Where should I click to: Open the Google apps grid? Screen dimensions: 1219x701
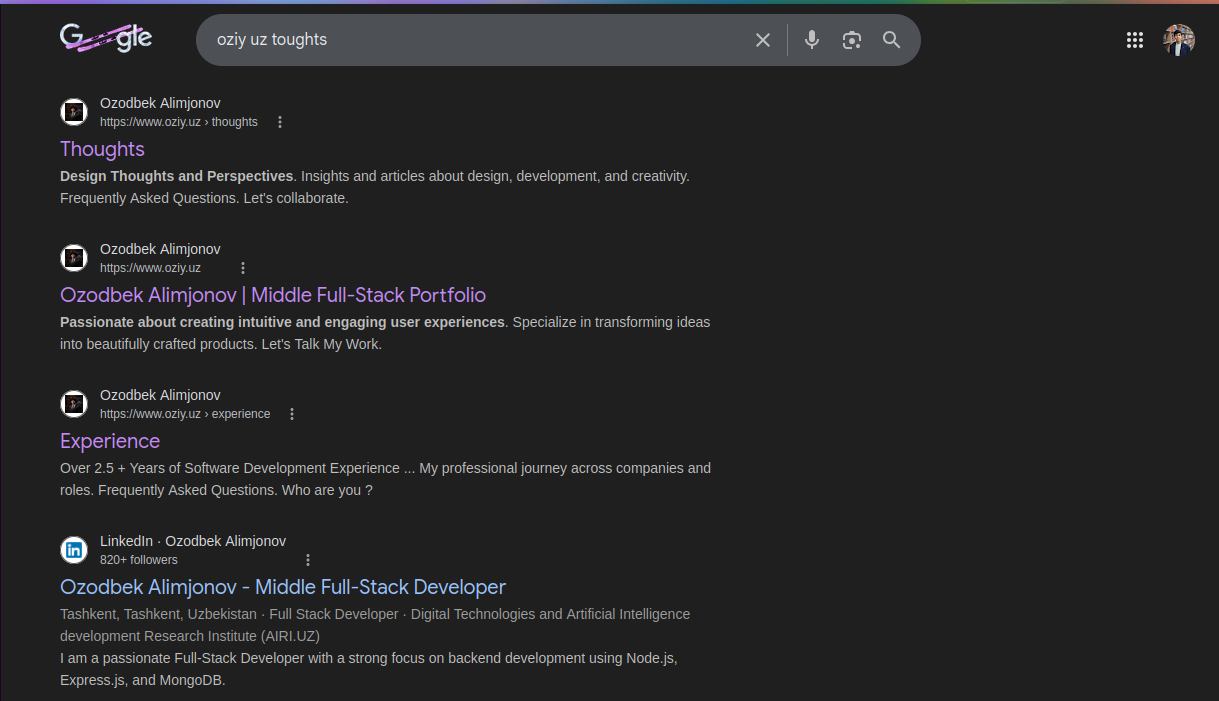coord(1134,40)
